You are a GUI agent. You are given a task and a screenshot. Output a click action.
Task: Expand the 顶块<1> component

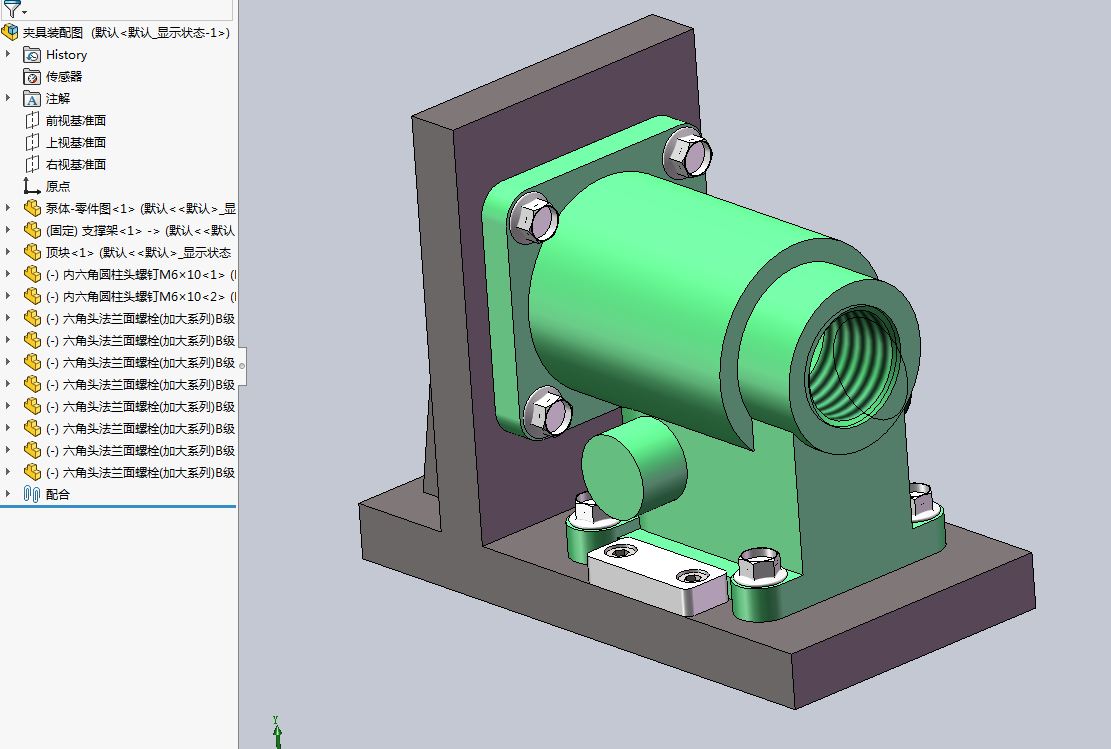pos(8,252)
